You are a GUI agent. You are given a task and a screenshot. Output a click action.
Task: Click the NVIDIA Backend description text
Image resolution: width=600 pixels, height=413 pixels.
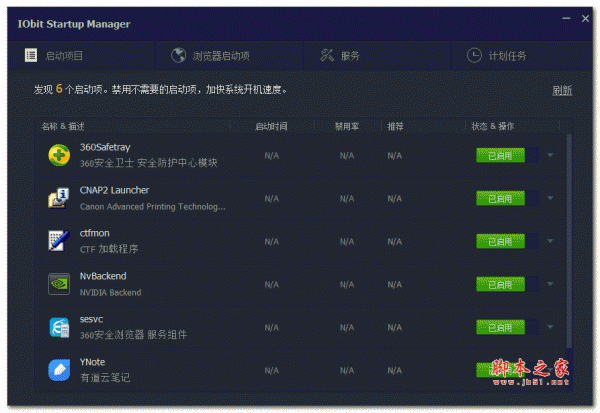coord(111,292)
